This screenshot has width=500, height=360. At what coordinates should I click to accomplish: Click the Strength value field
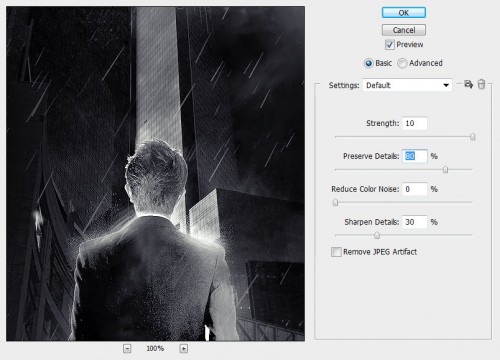click(x=415, y=123)
